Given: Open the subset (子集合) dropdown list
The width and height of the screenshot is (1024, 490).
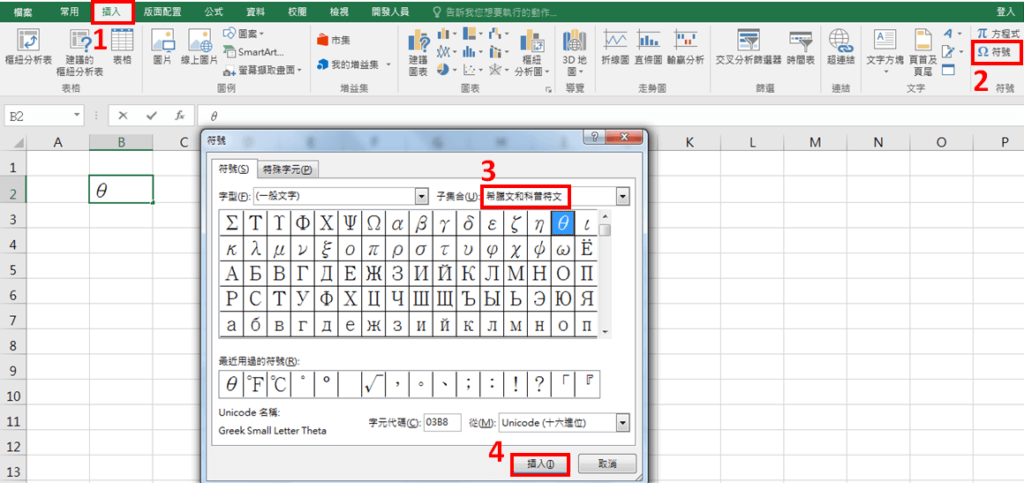Looking at the screenshot, I should tap(624, 196).
